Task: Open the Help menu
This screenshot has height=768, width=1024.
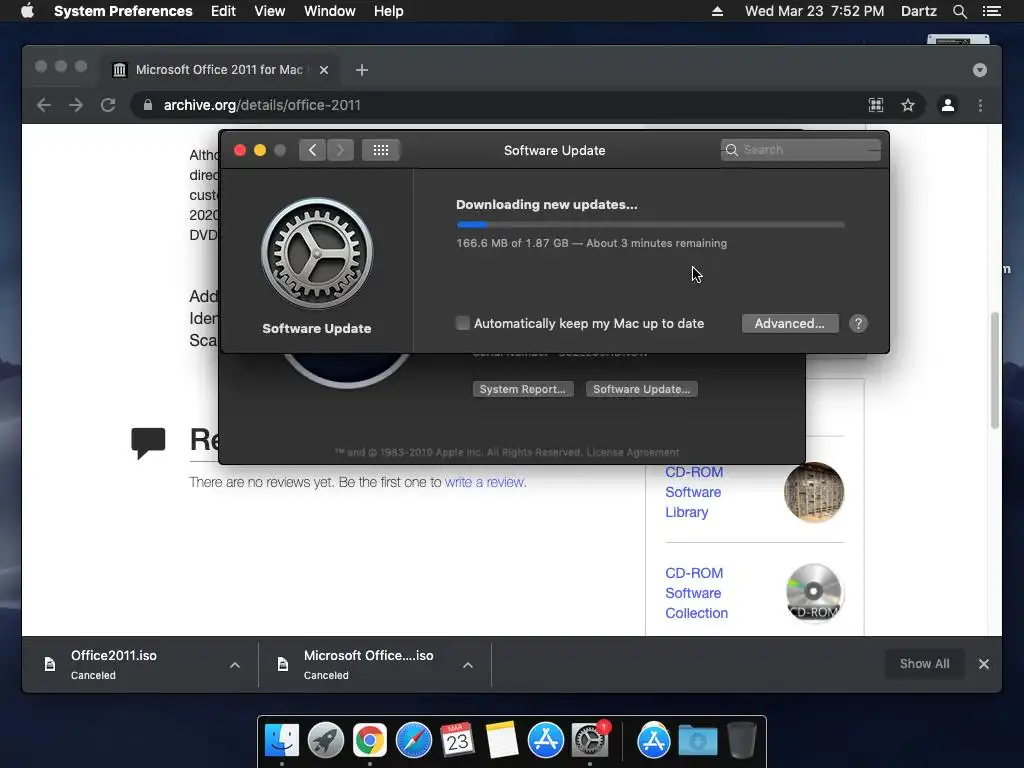Action: click(388, 11)
